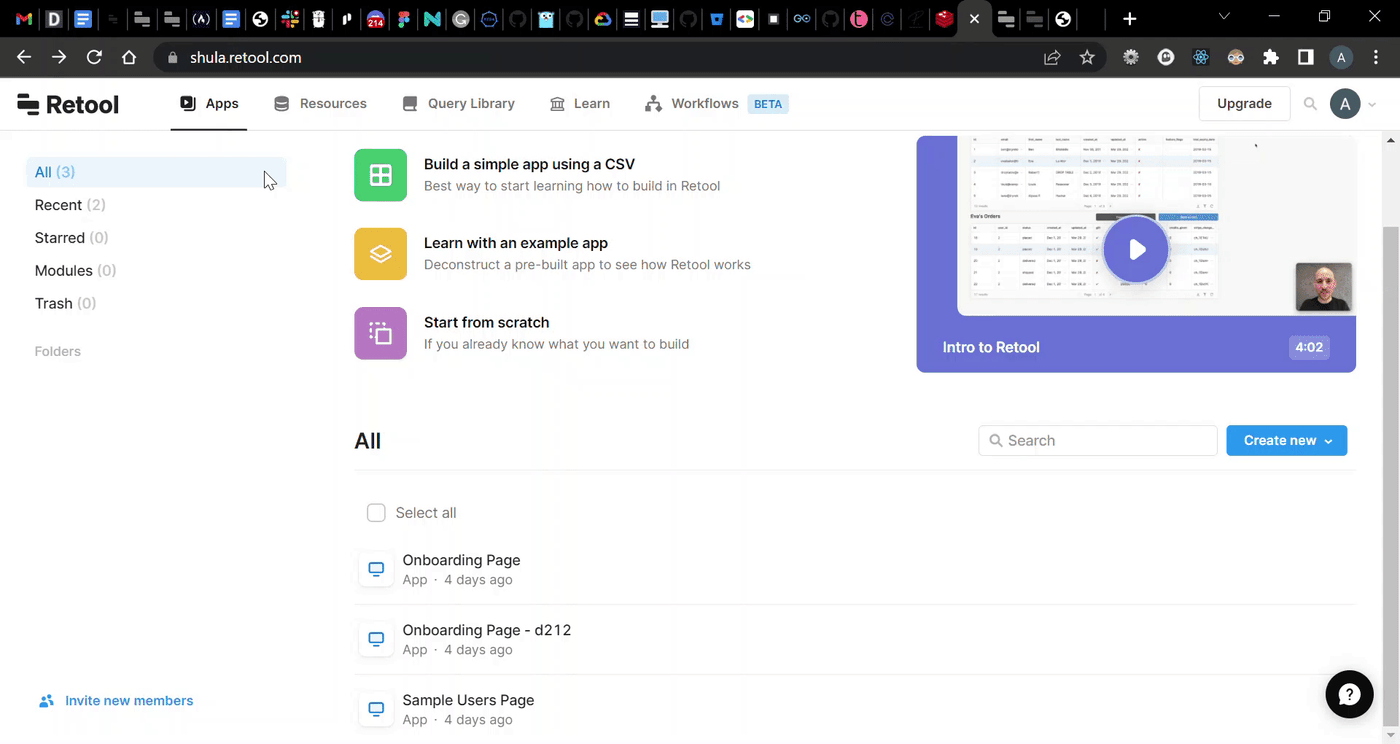The width and height of the screenshot is (1400, 744).
Task: Play the Intro to Retool video
Action: tap(1136, 250)
